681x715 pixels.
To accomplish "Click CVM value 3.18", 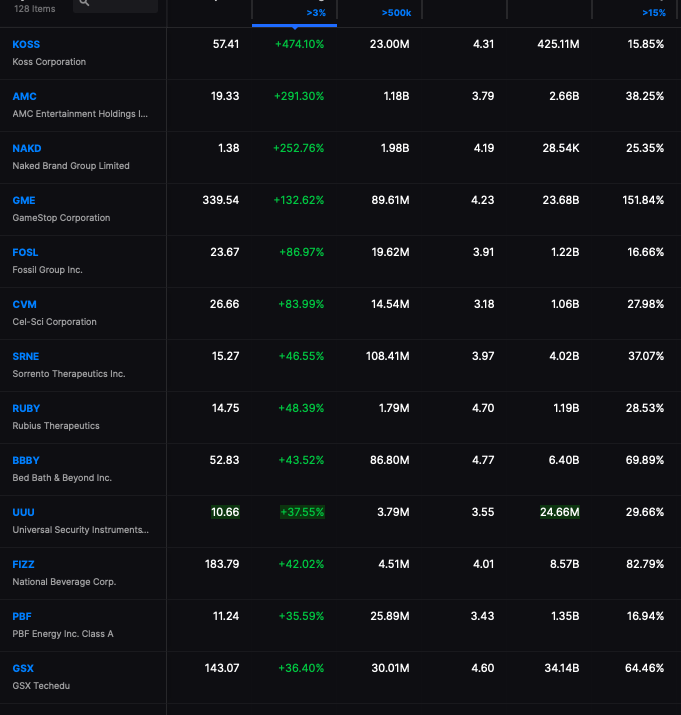I will [484, 304].
